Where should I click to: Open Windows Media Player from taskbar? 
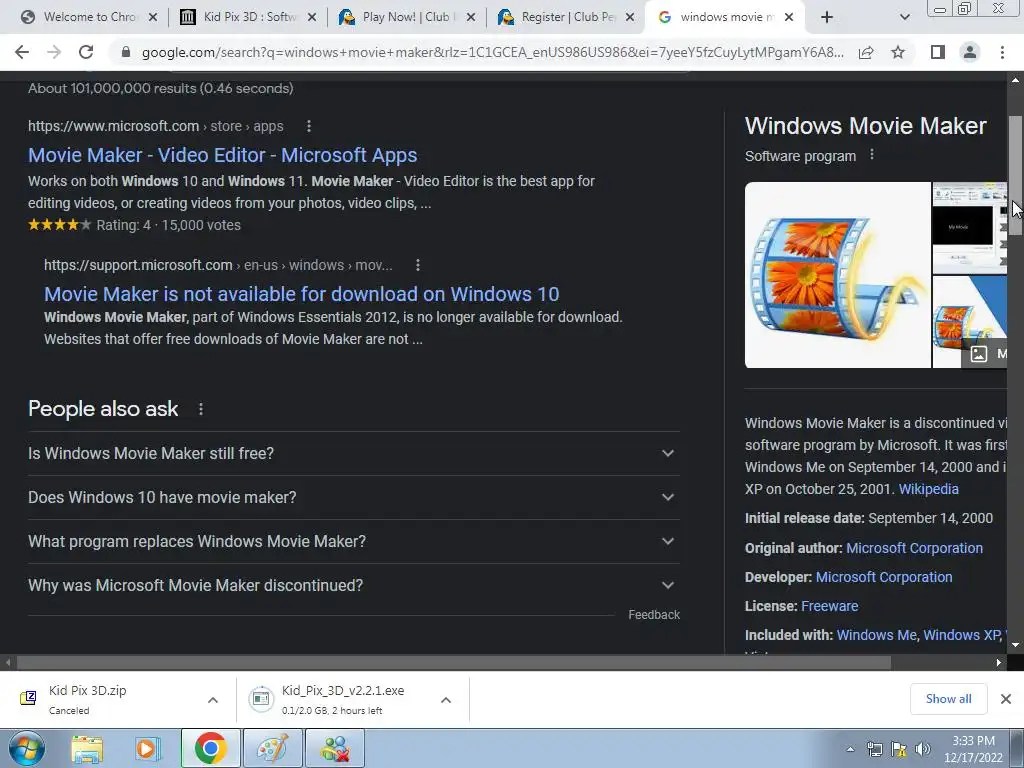click(148, 749)
